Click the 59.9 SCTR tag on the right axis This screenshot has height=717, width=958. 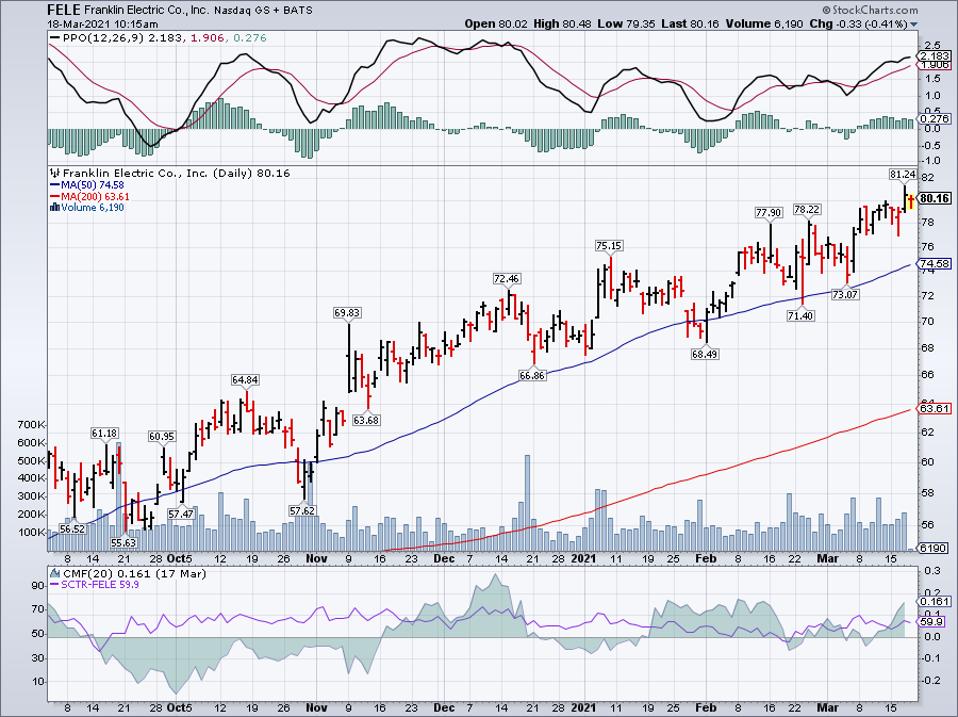coord(933,622)
